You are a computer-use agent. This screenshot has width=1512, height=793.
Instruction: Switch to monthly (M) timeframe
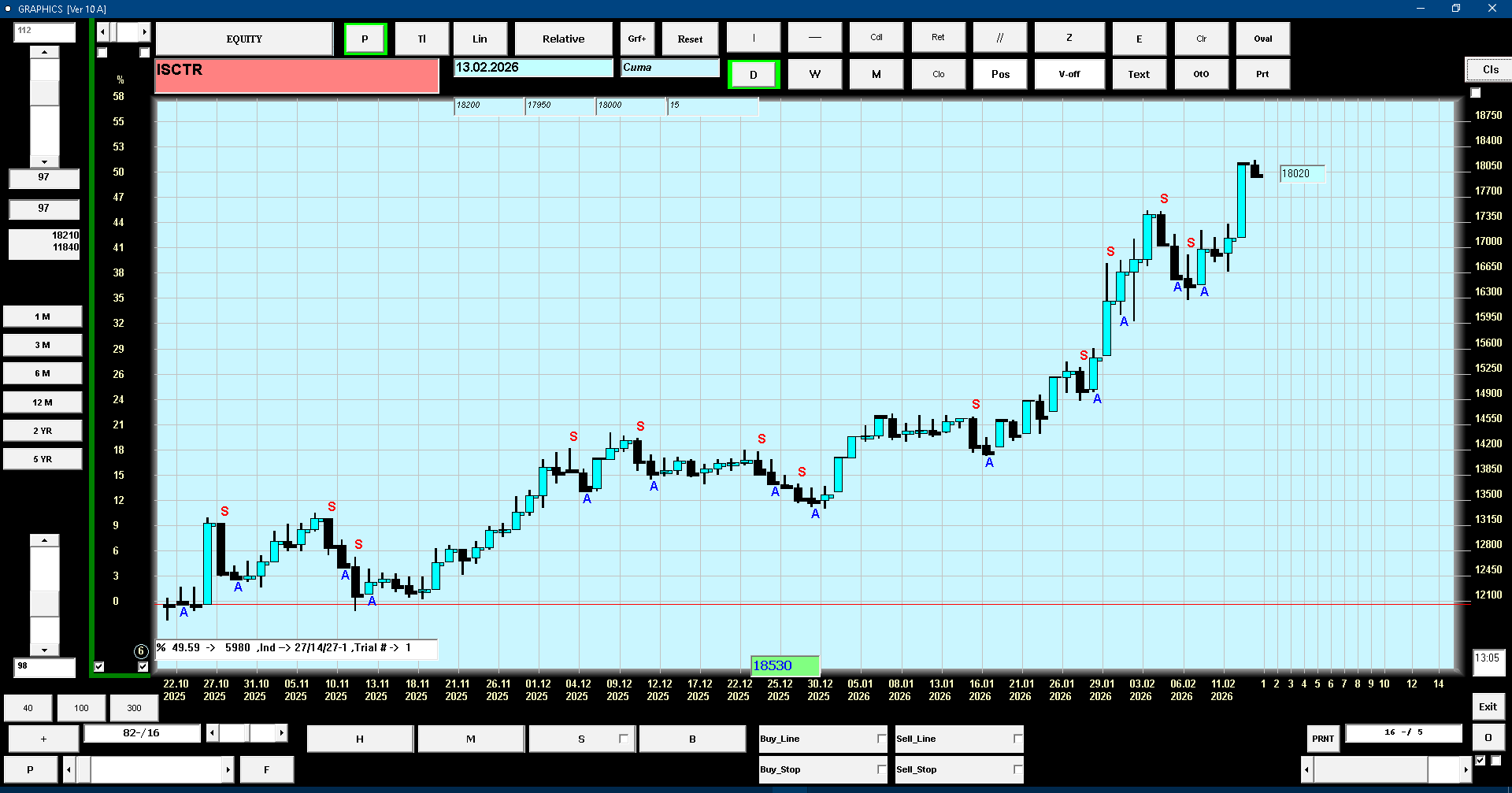pyautogui.click(x=876, y=74)
